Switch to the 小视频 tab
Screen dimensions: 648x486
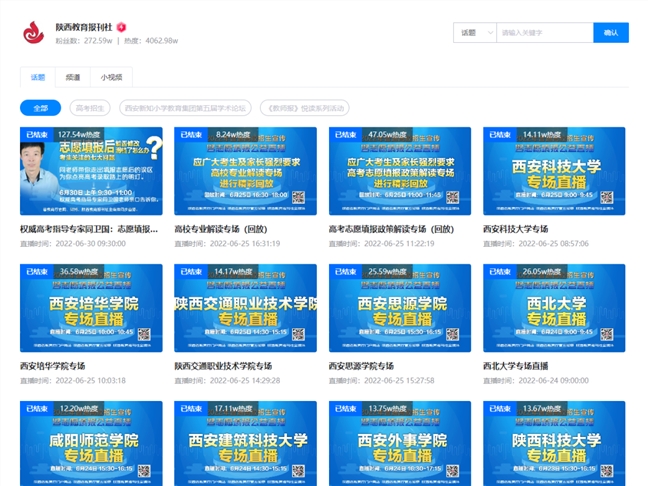click(x=111, y=77)
